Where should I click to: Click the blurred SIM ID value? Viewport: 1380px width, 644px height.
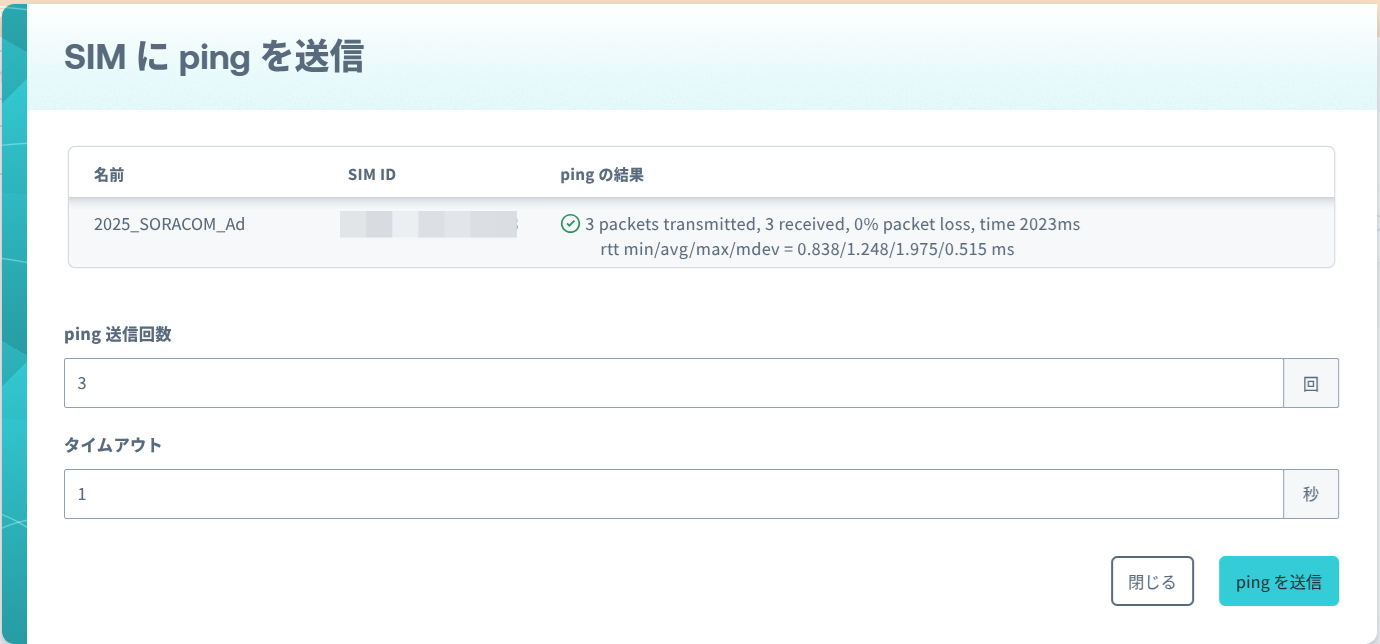pyautogui.click(x=428, y=224)
